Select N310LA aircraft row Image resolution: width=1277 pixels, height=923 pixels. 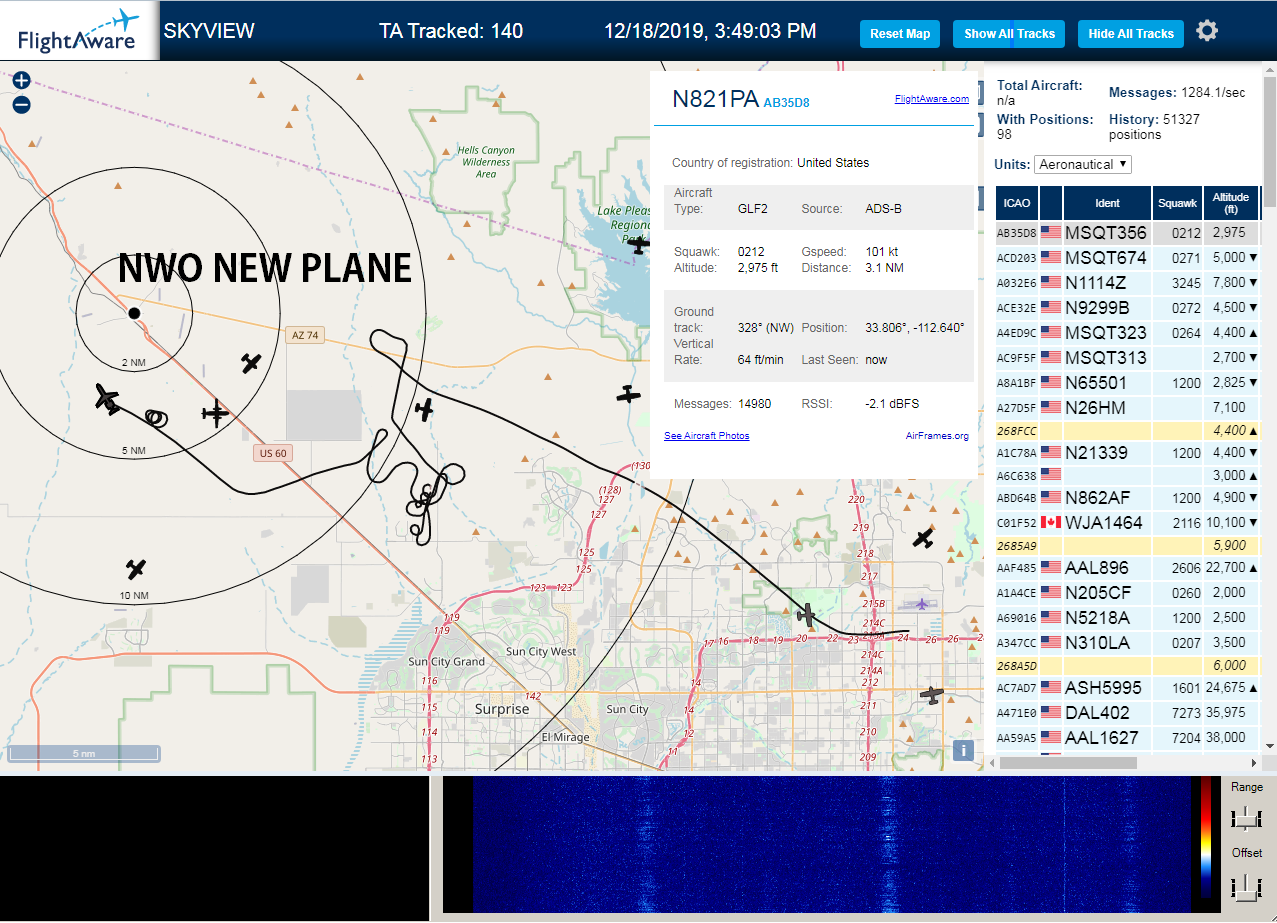point(1127,642)
